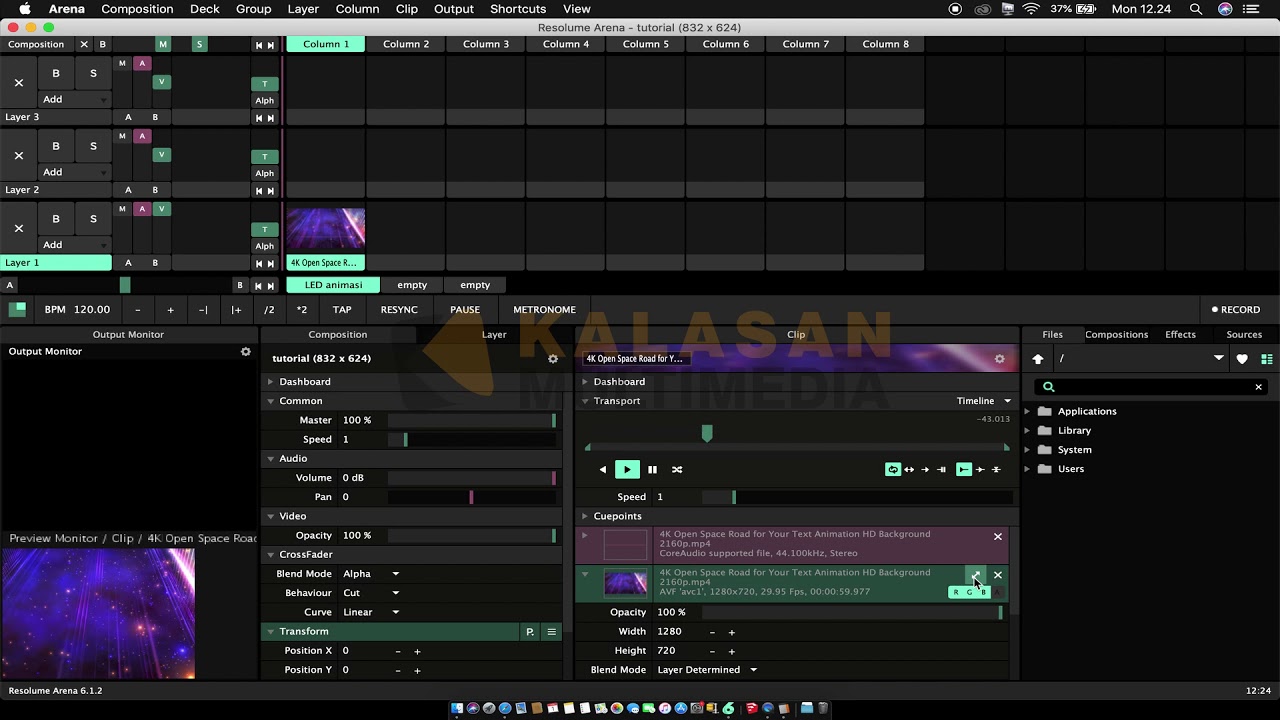
Task: Double the BPM with *2 button
Action: click(x=302, y=310)
